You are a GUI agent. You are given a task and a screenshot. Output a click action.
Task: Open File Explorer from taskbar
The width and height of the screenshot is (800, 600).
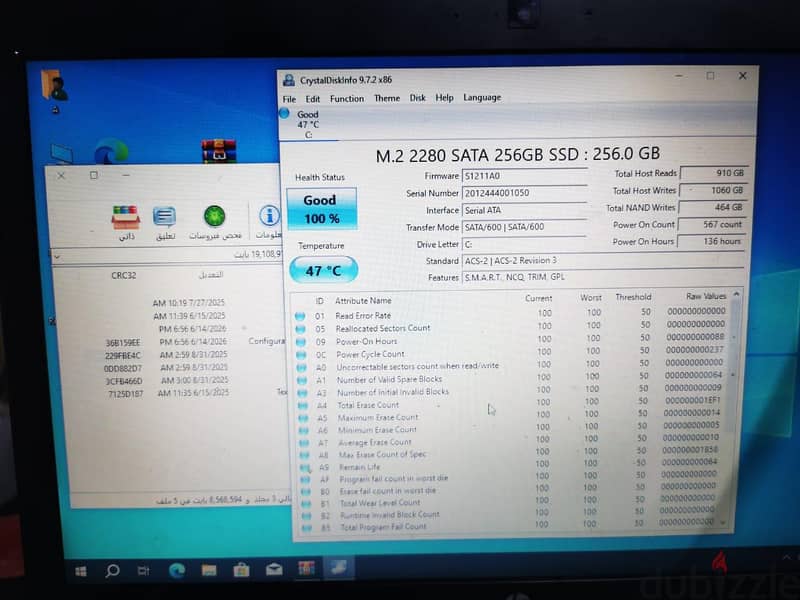click(x=209, y=570)
